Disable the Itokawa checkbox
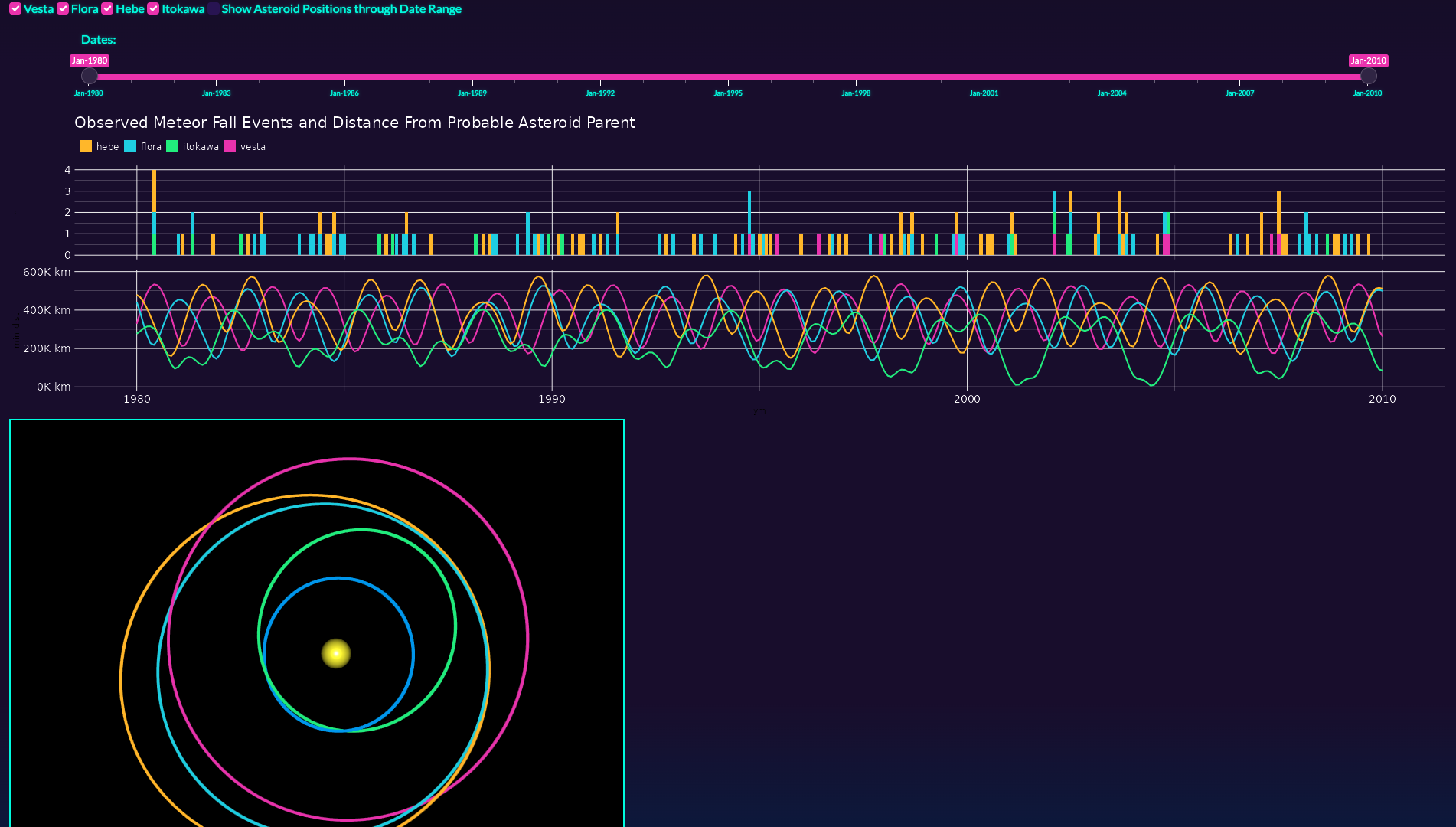Screen dimensions: 1456x827 pos(153,9)
